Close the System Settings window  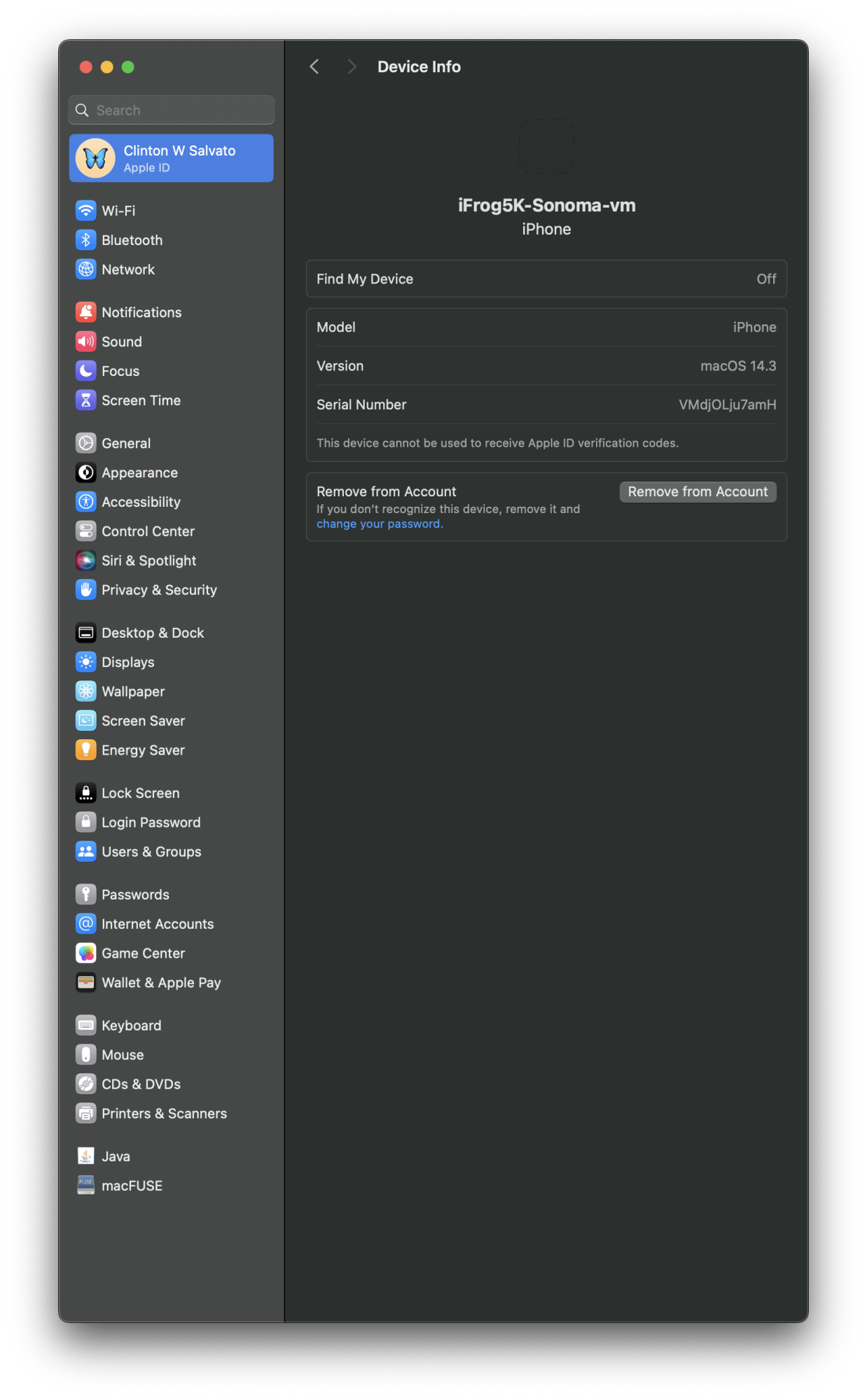click(x=86, y=67)
